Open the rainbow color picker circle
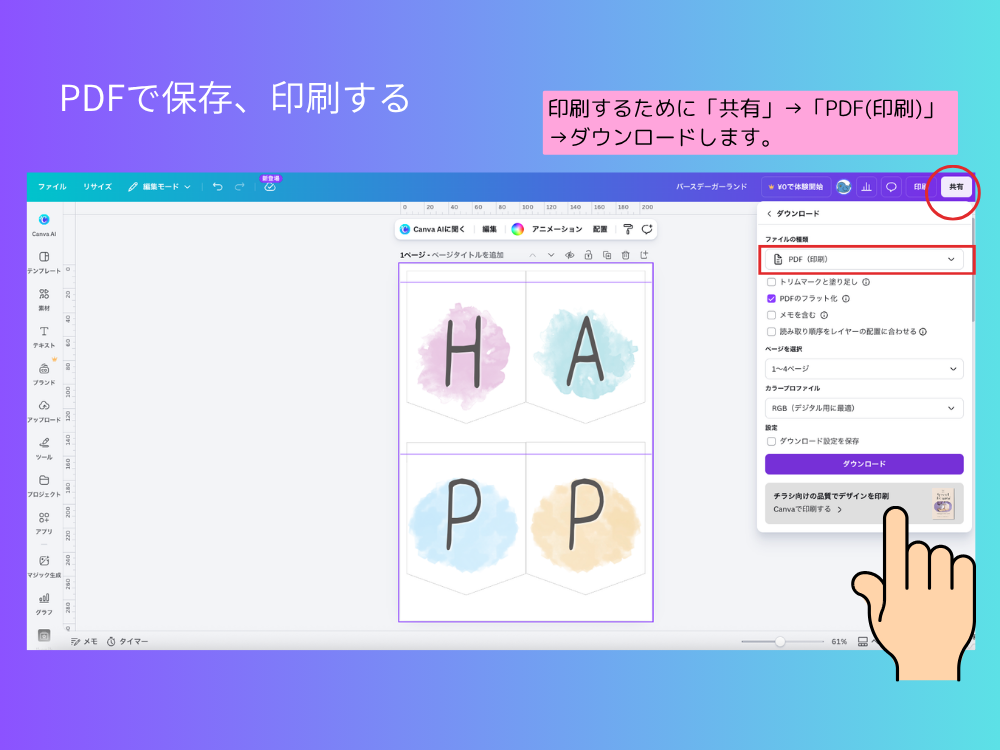This screenshot has width=1000, height=750. coord(517,229)
